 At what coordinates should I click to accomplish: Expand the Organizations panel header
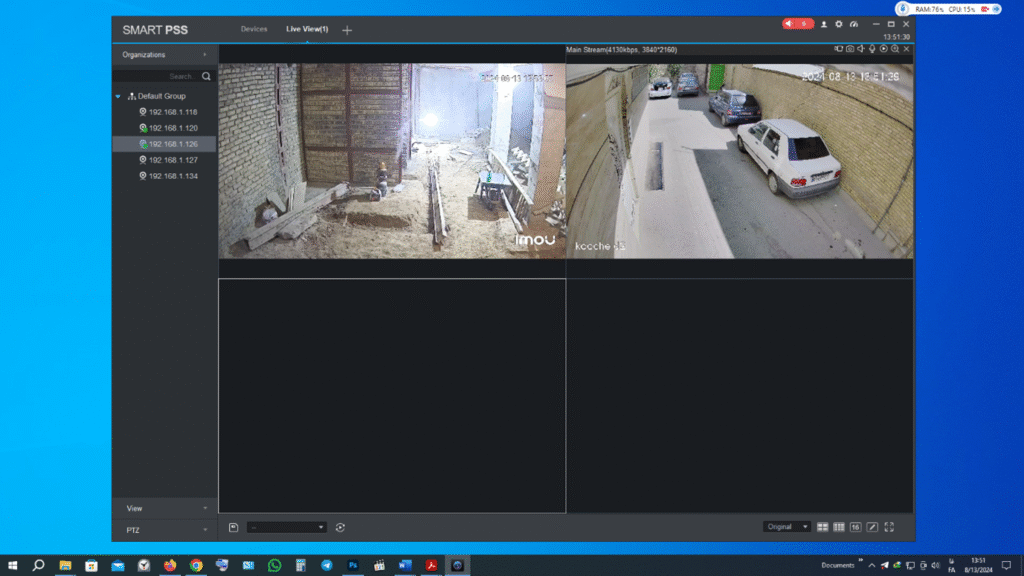(164, 55)
